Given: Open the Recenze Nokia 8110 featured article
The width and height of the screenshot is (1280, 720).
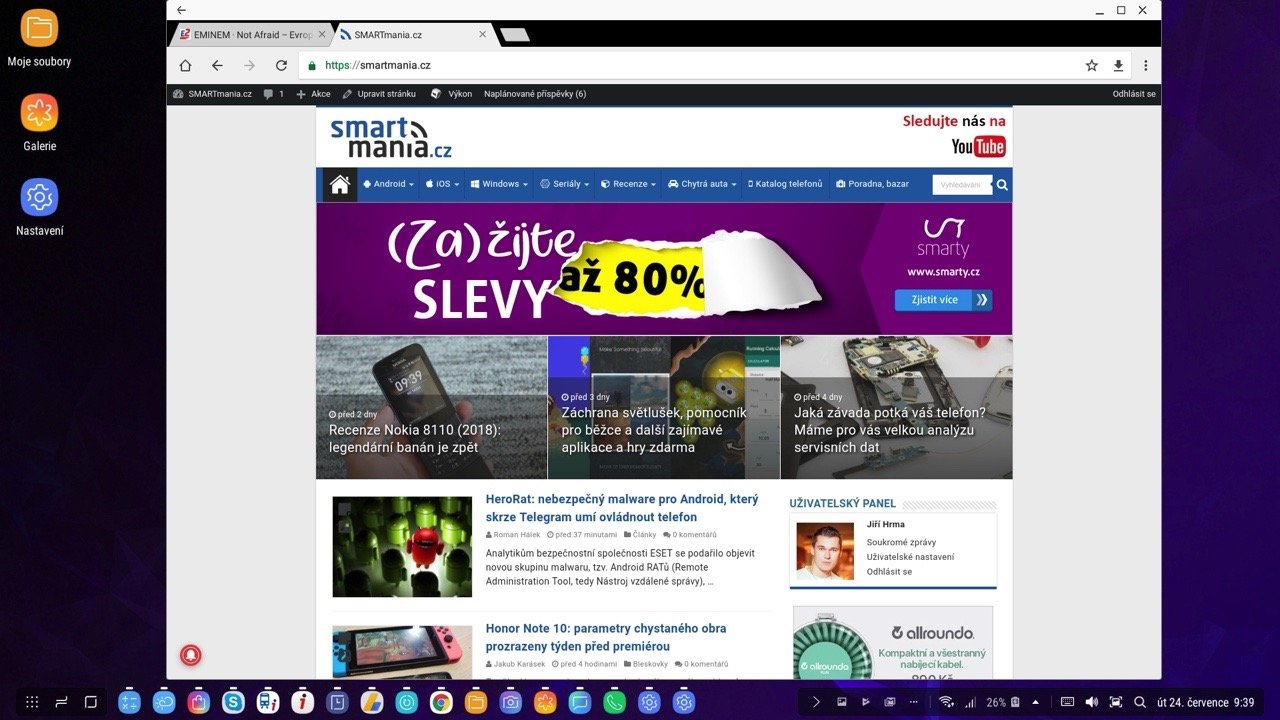Looking at the screenshot, I should pyautogui.click(x=432, y=408).
